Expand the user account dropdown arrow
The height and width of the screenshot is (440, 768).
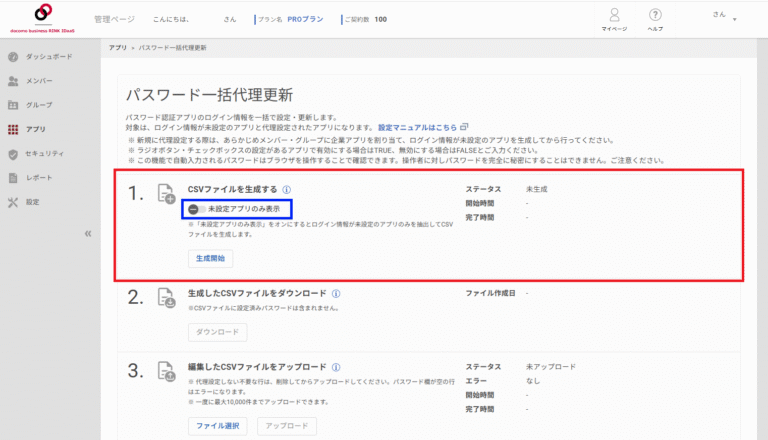pyautogui.click(x=735, y=19)
